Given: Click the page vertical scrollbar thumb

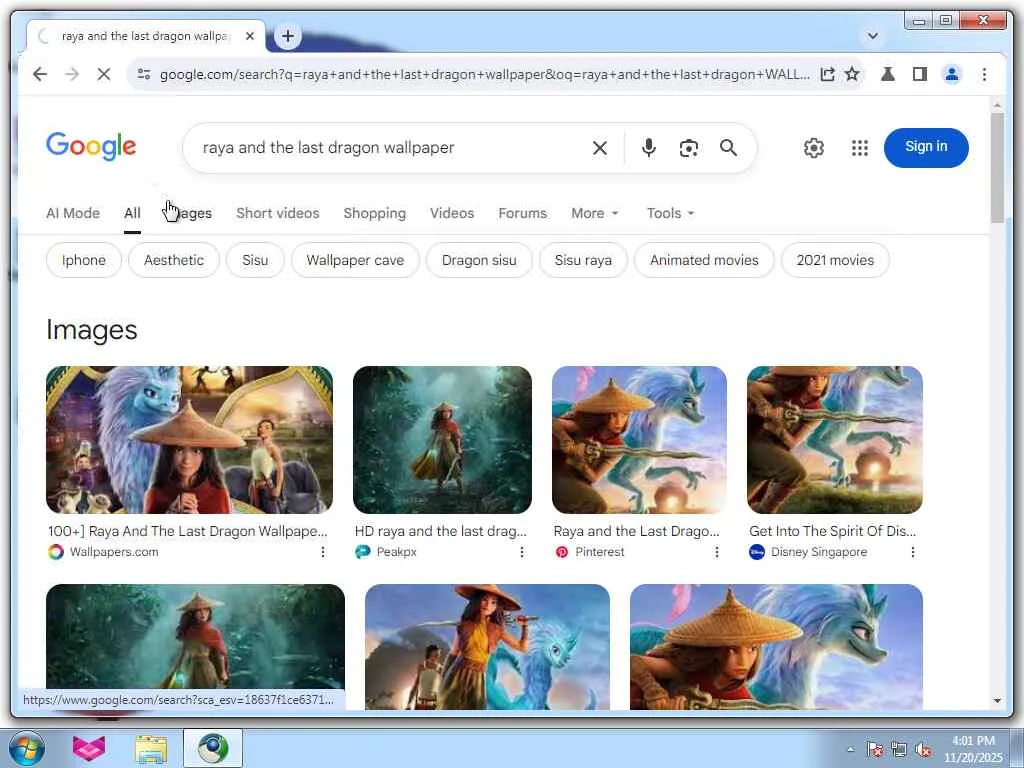Looking at the screenshot, I should tap(997, 168).
